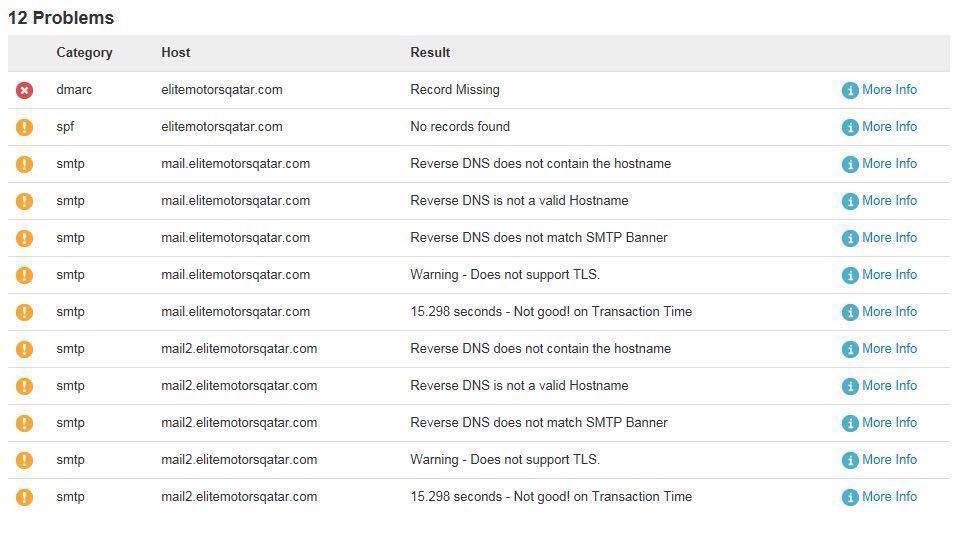
Task: Click the Record Missing result text
Action: [455, 90]
